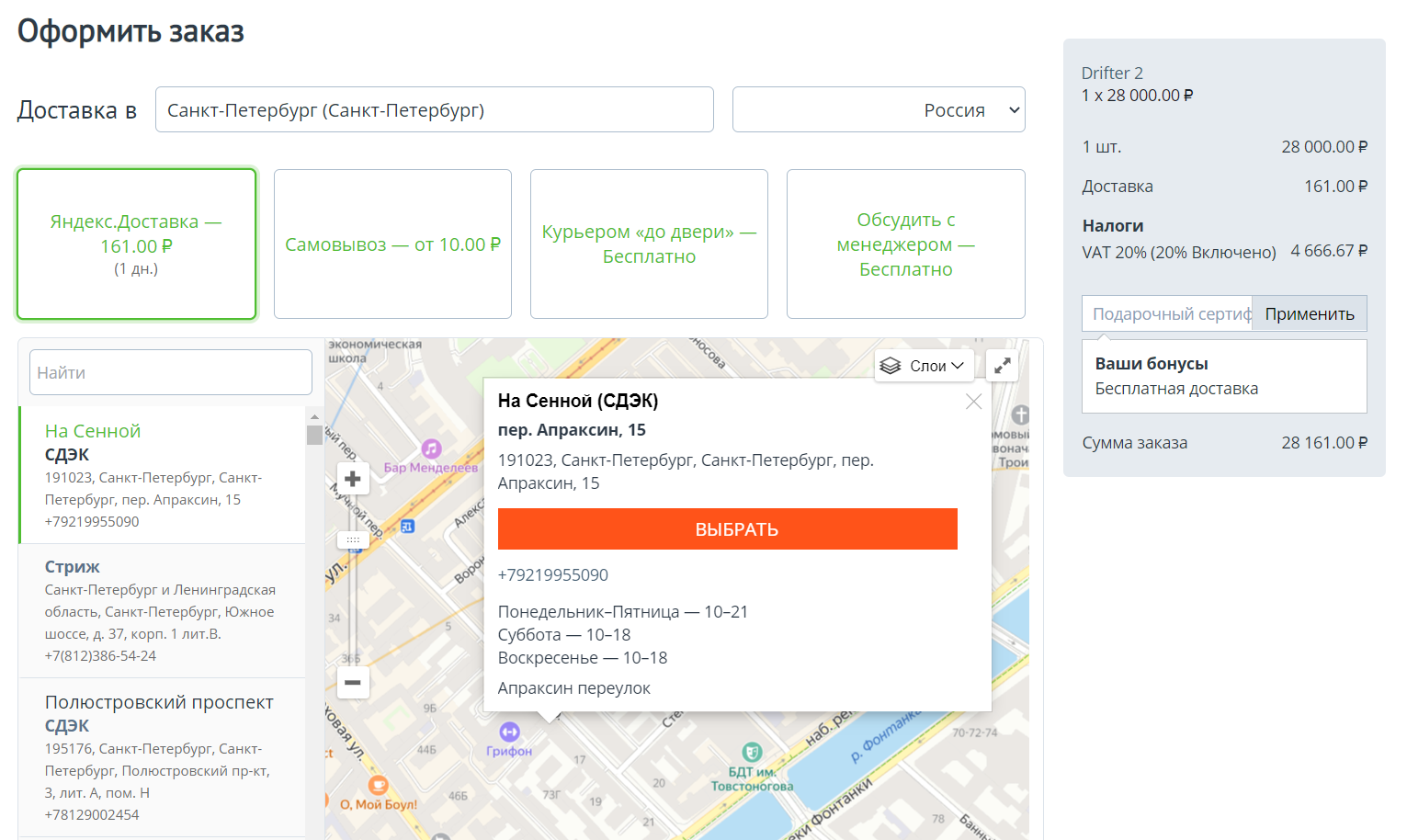Close the На Сенной pickup point popup
The height and width of the screenshot is (840, 1407).
click(973, 402)
